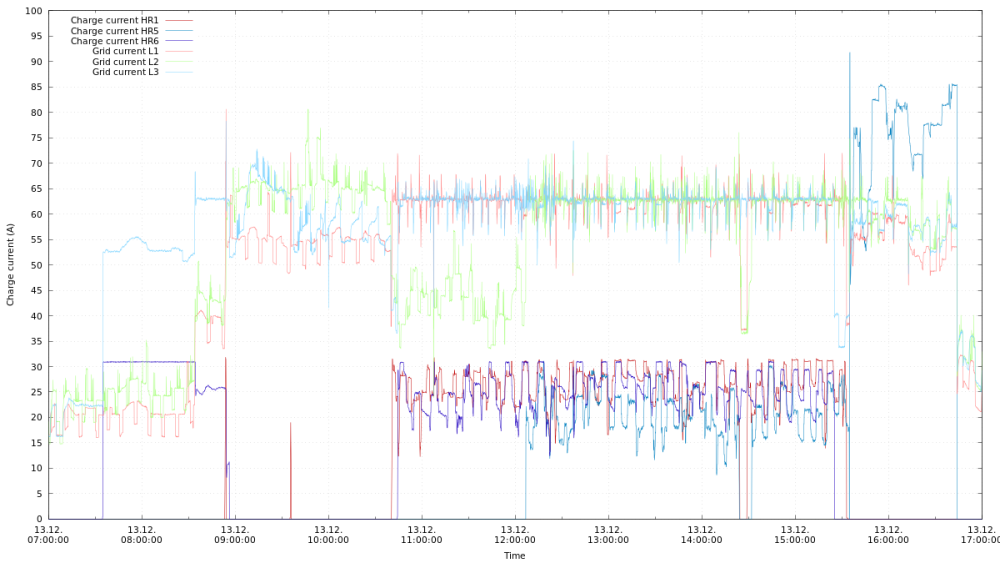The height and width of the screenshot is (563, 1000).
Task: Click the 07:00:00 time axis tick label
Action: pos(48,535)
